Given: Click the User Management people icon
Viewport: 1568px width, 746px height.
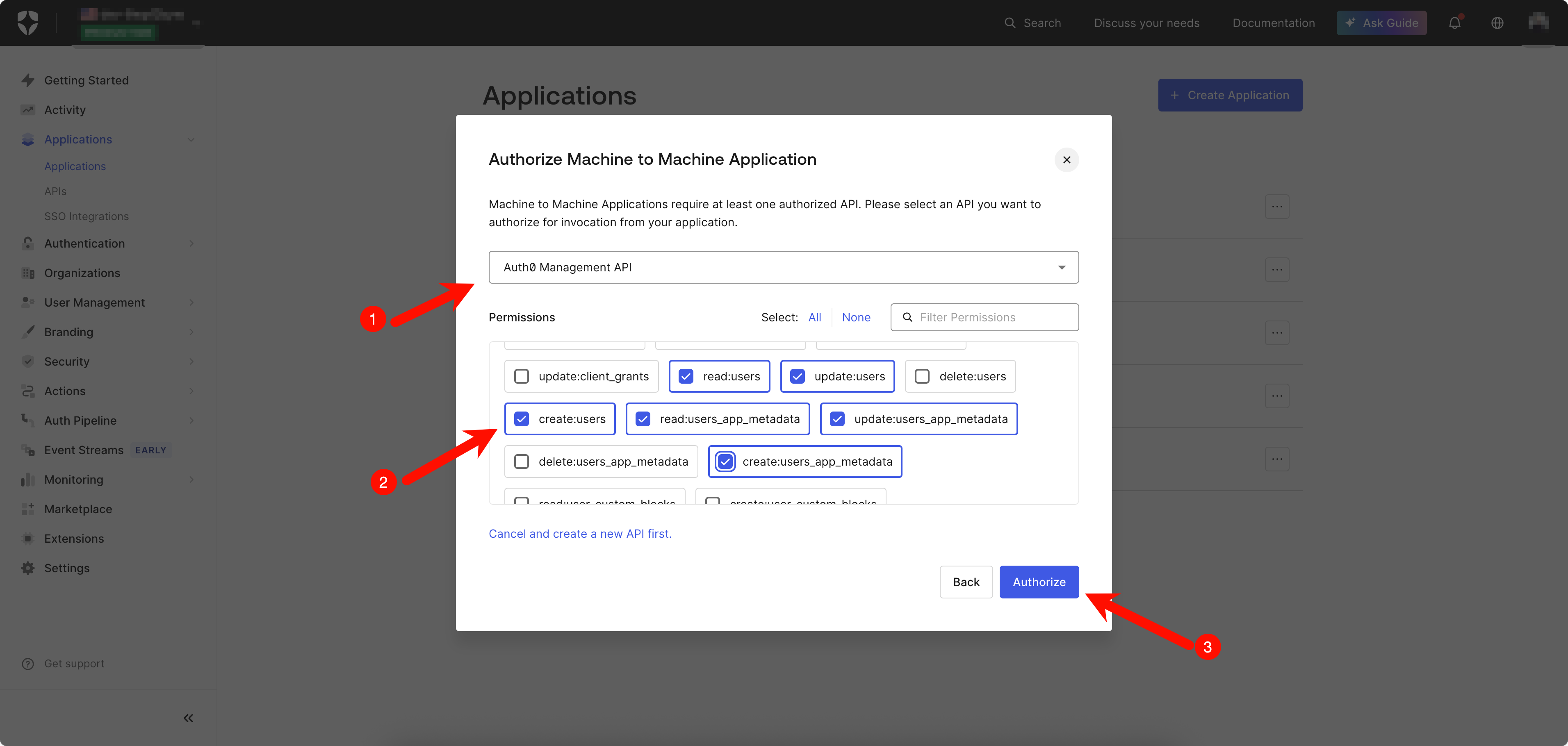Looking at the screenshot, I should point(27,302).
